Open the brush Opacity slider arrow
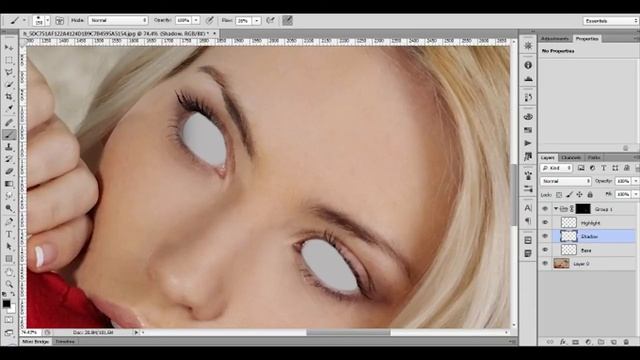This screenshot has height=360, width=640. point(196,20)
